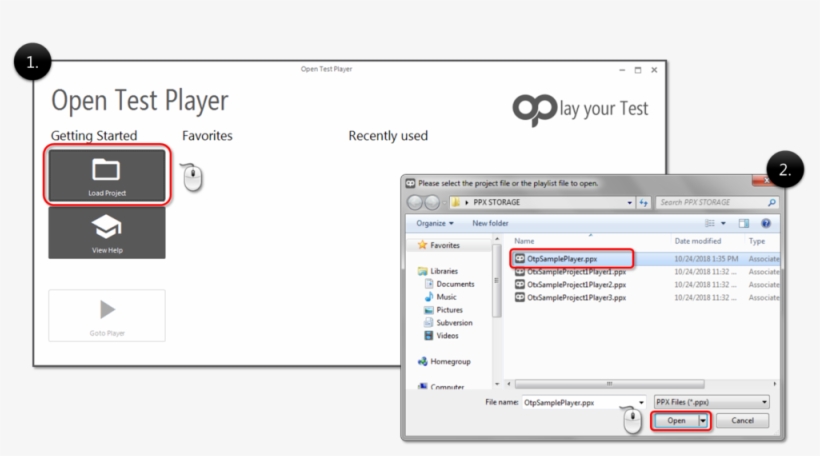Screen dimensions: 820x456
Task: Click the back navigation arrow in file dialog
Action: coord(415,202)
